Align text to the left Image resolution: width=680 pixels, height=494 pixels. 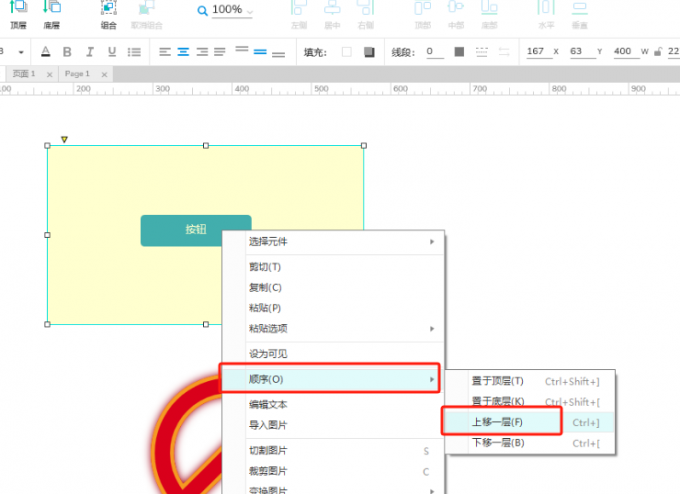(x=166, y=51)
